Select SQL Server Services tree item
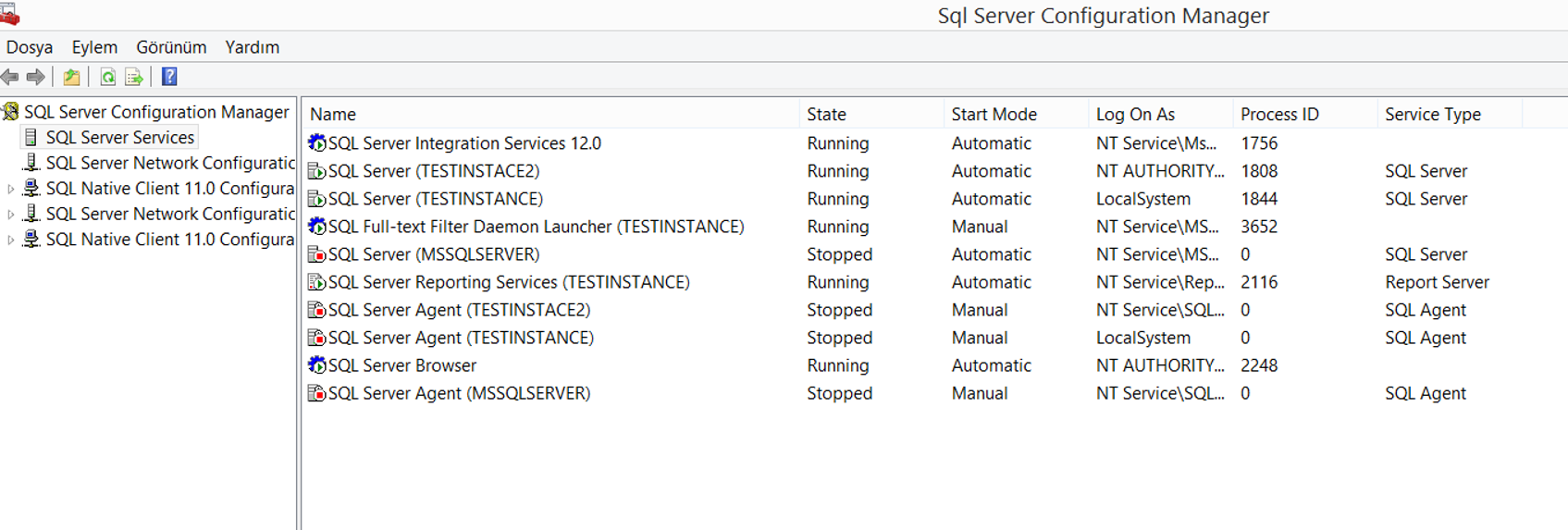 120,138
